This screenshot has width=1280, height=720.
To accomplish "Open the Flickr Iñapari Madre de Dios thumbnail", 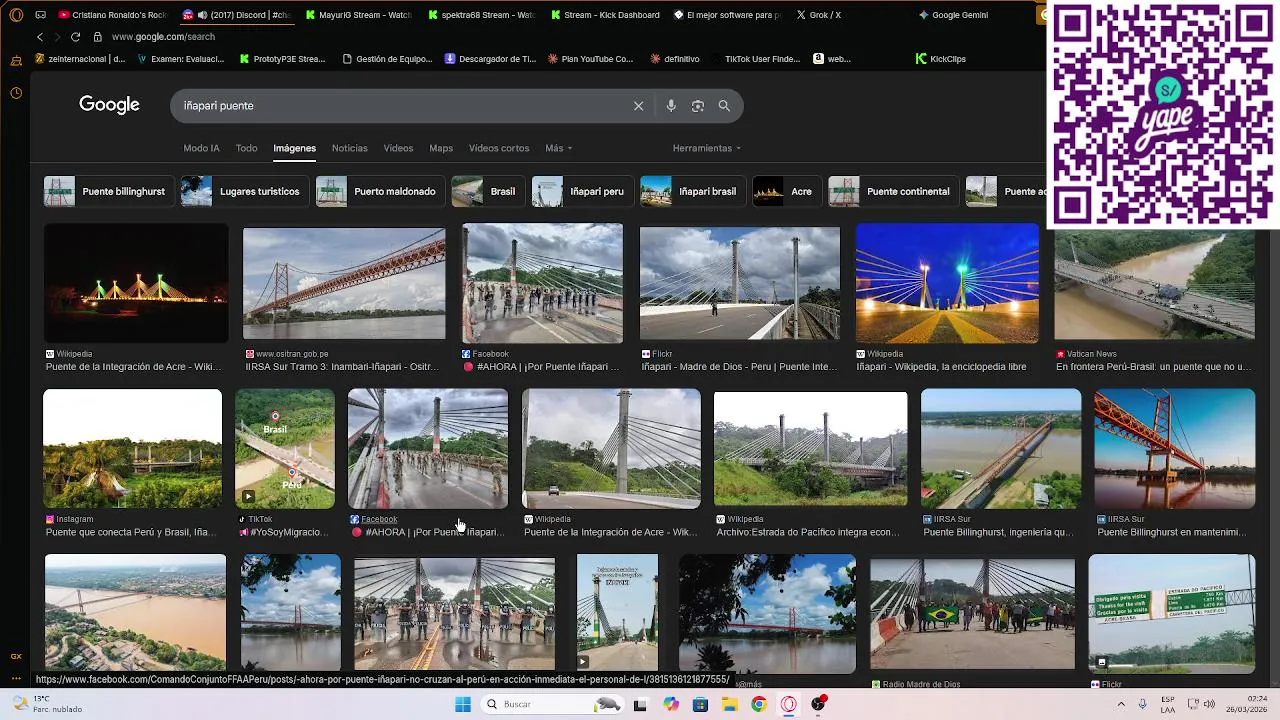I will [740, 283].
